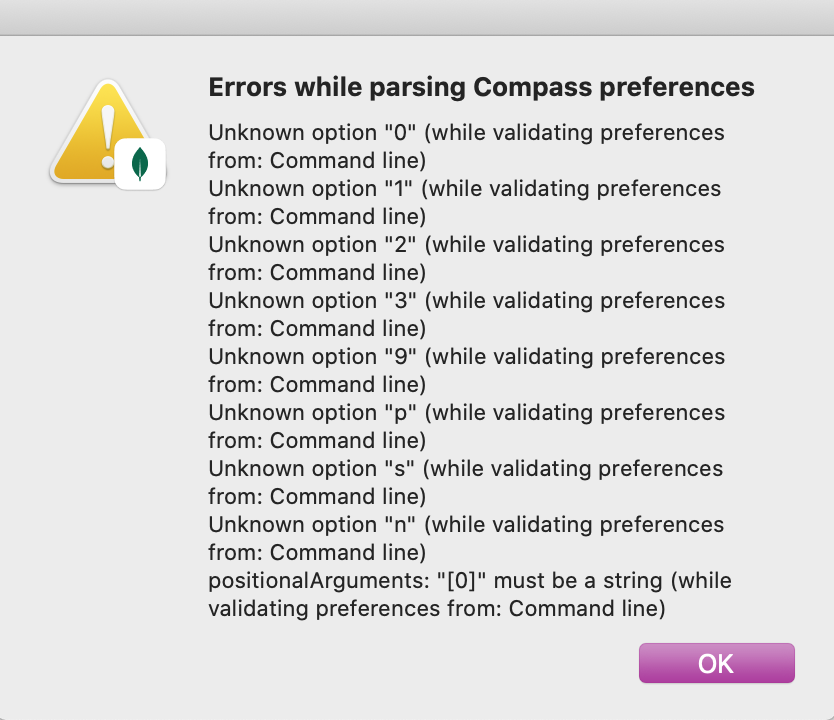Click "from: Command line)" below the option "n" error
Image resolution: width=834 pixels, height=720 pixels.
coord(317,552)
